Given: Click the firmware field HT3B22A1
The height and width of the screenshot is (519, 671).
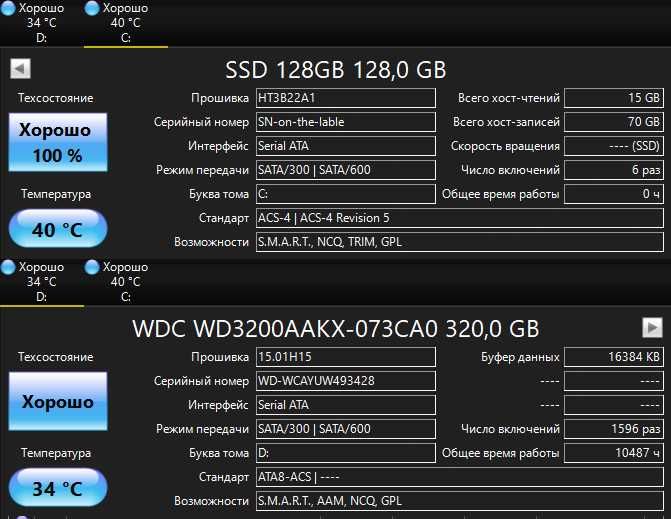Looking at the screenshot, I should [346, 98].
